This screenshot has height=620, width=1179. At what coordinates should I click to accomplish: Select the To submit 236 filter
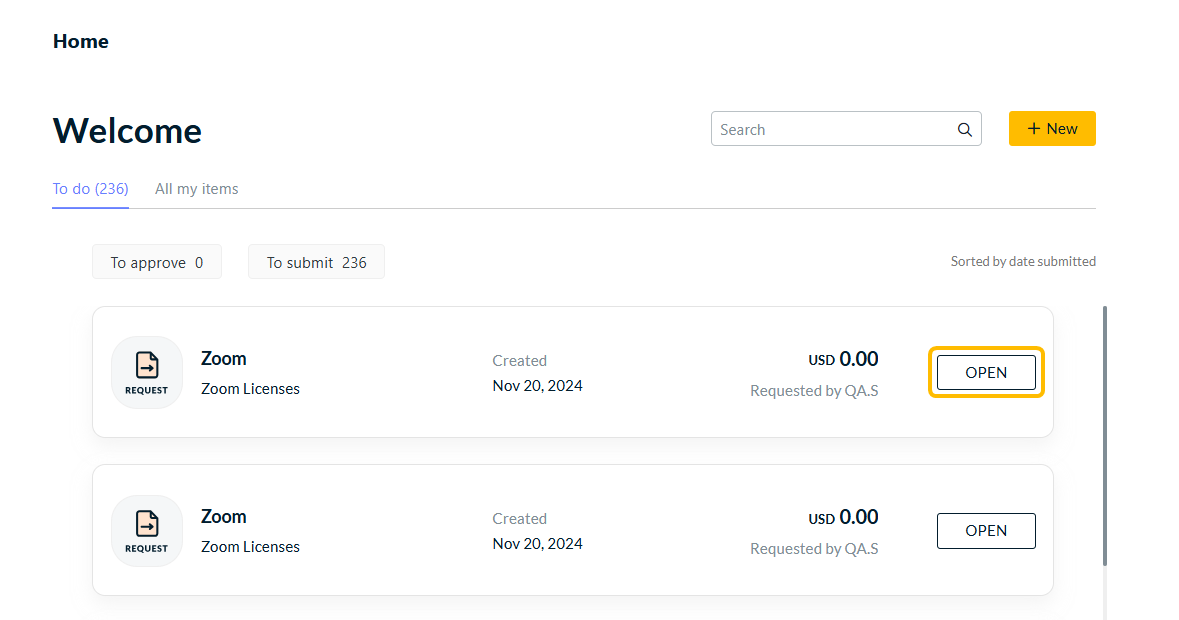click(316, 263)
